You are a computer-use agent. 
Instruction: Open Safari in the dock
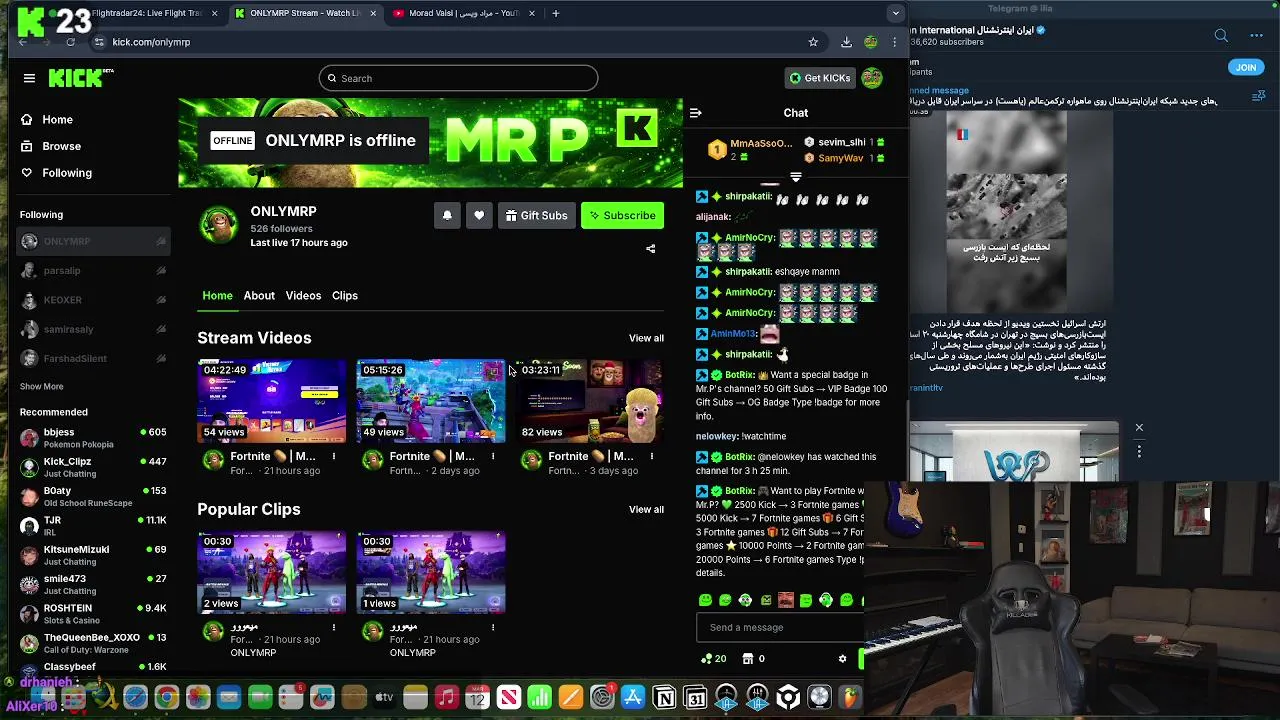[135, 698]
